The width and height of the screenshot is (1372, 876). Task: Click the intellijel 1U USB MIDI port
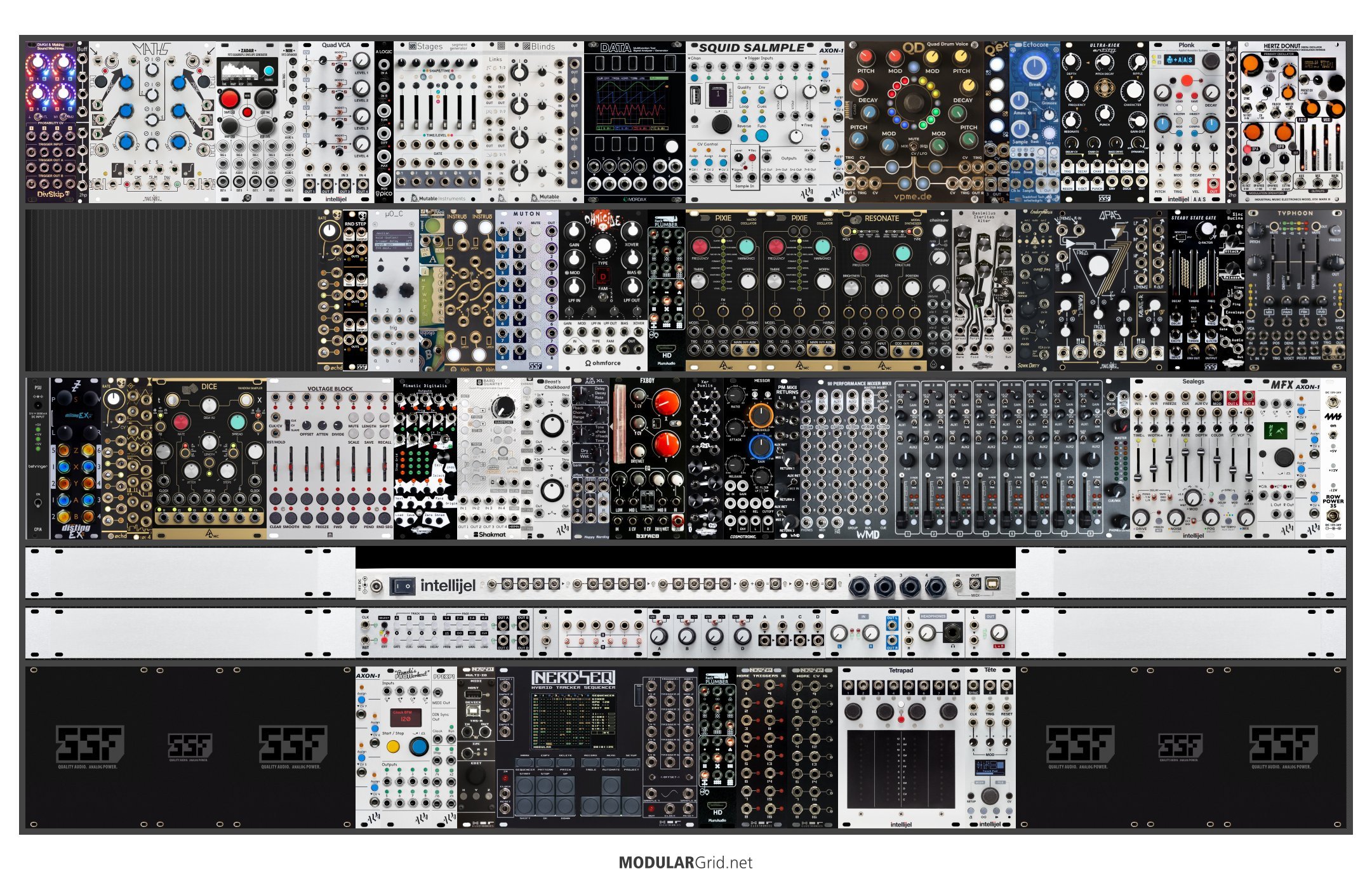993,583
